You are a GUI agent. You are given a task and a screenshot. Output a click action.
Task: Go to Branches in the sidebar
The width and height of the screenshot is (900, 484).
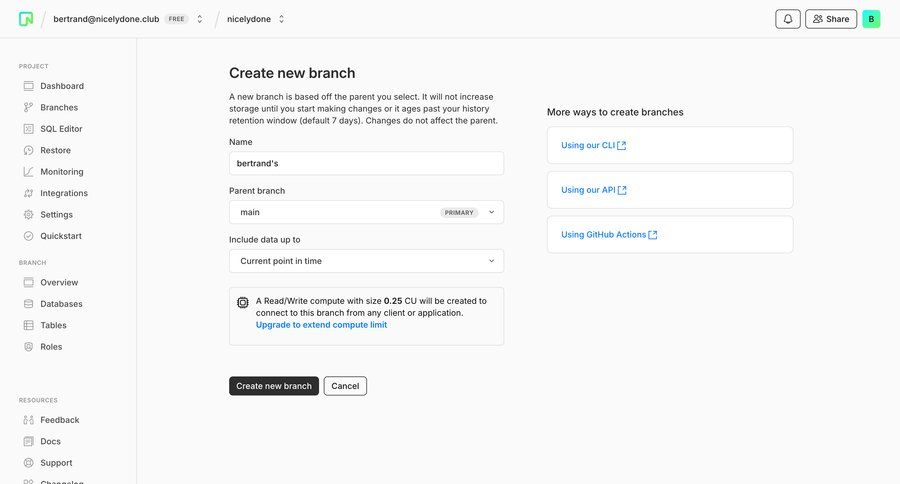point(59,107)
